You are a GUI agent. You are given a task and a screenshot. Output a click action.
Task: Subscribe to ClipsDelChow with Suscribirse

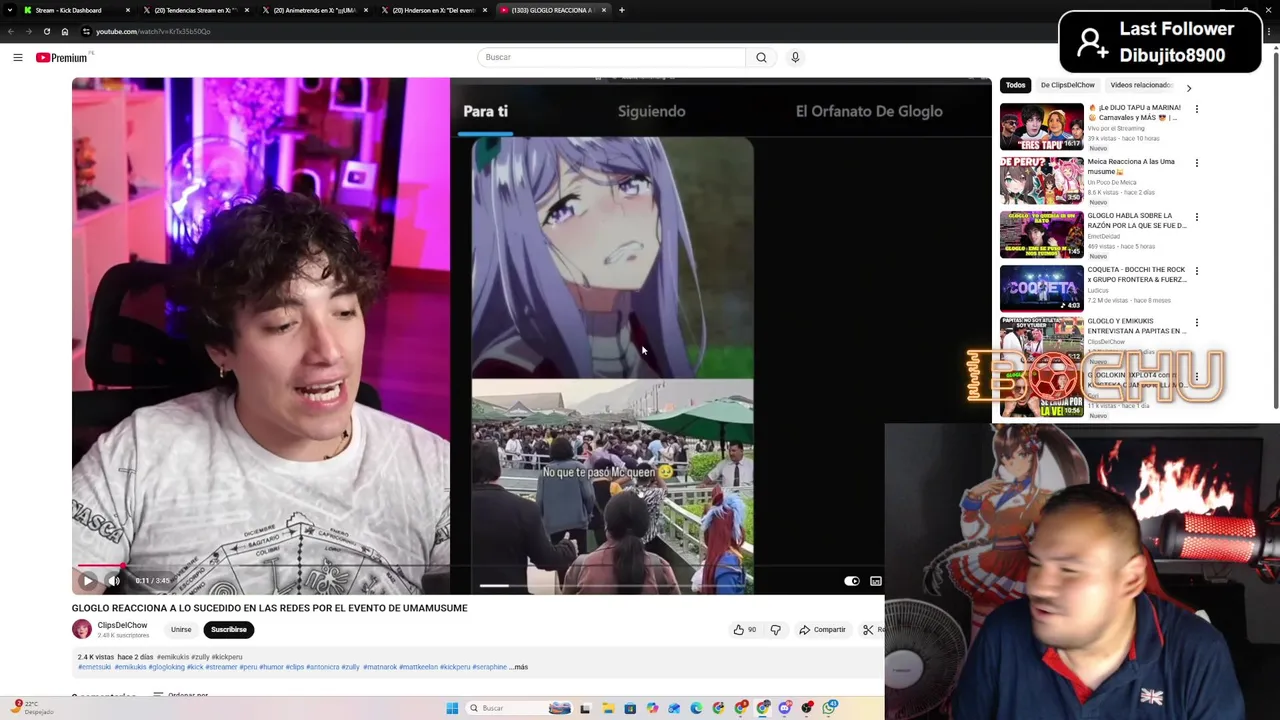pyautogui.click(x=229, y=630)
